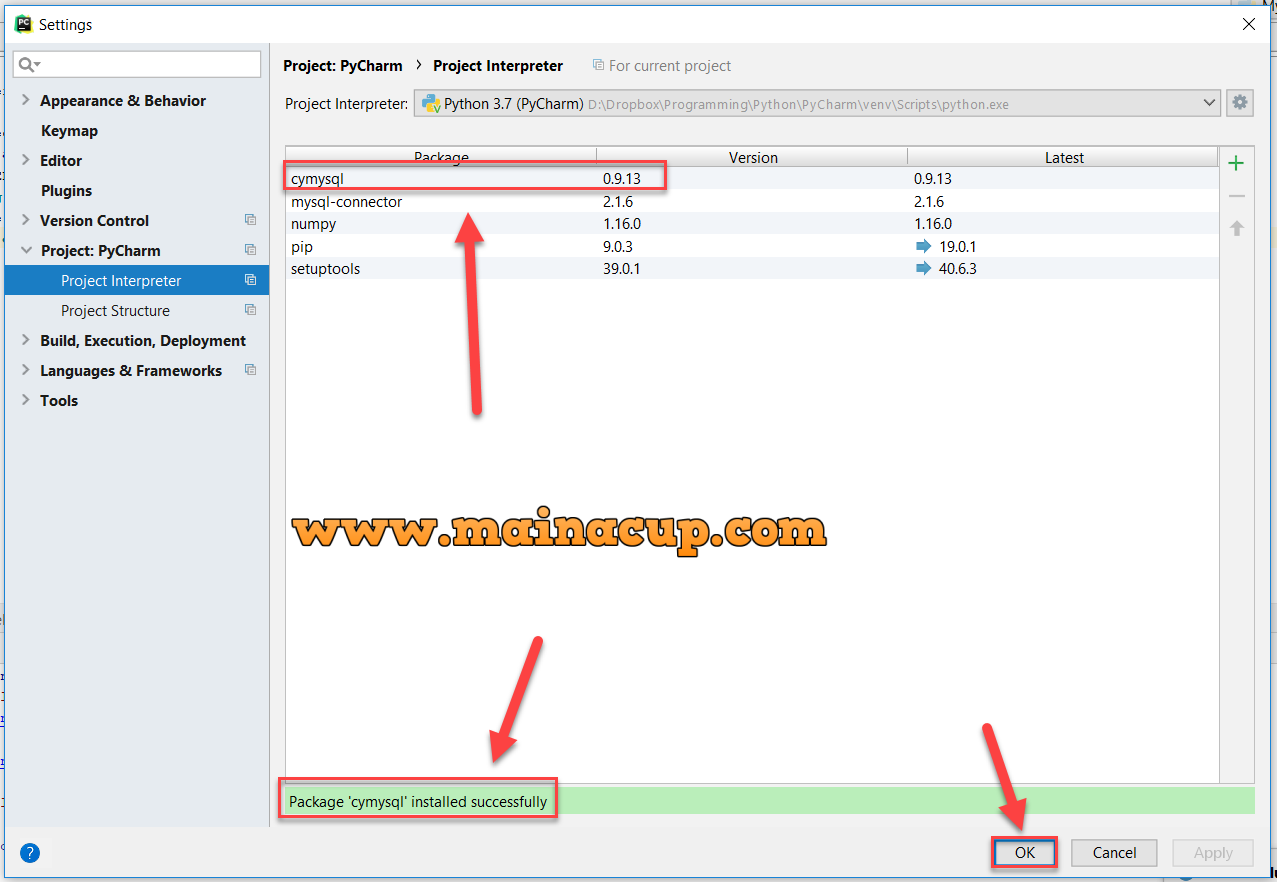
Task: Select Keymap in settings tree
Action: pyautogui.click(x=69, y=131)
